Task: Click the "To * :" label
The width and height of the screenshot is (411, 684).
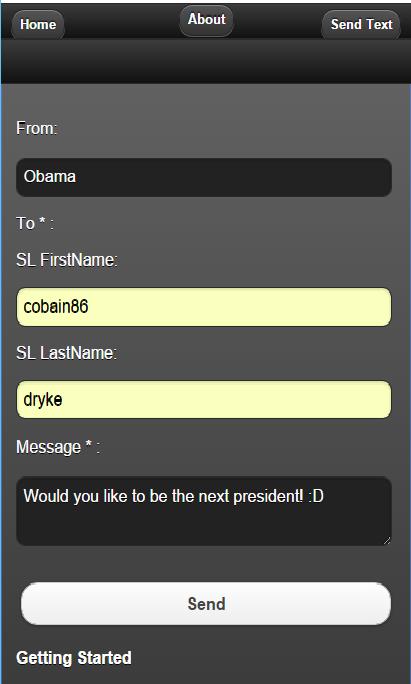Action: click(35, 223)
